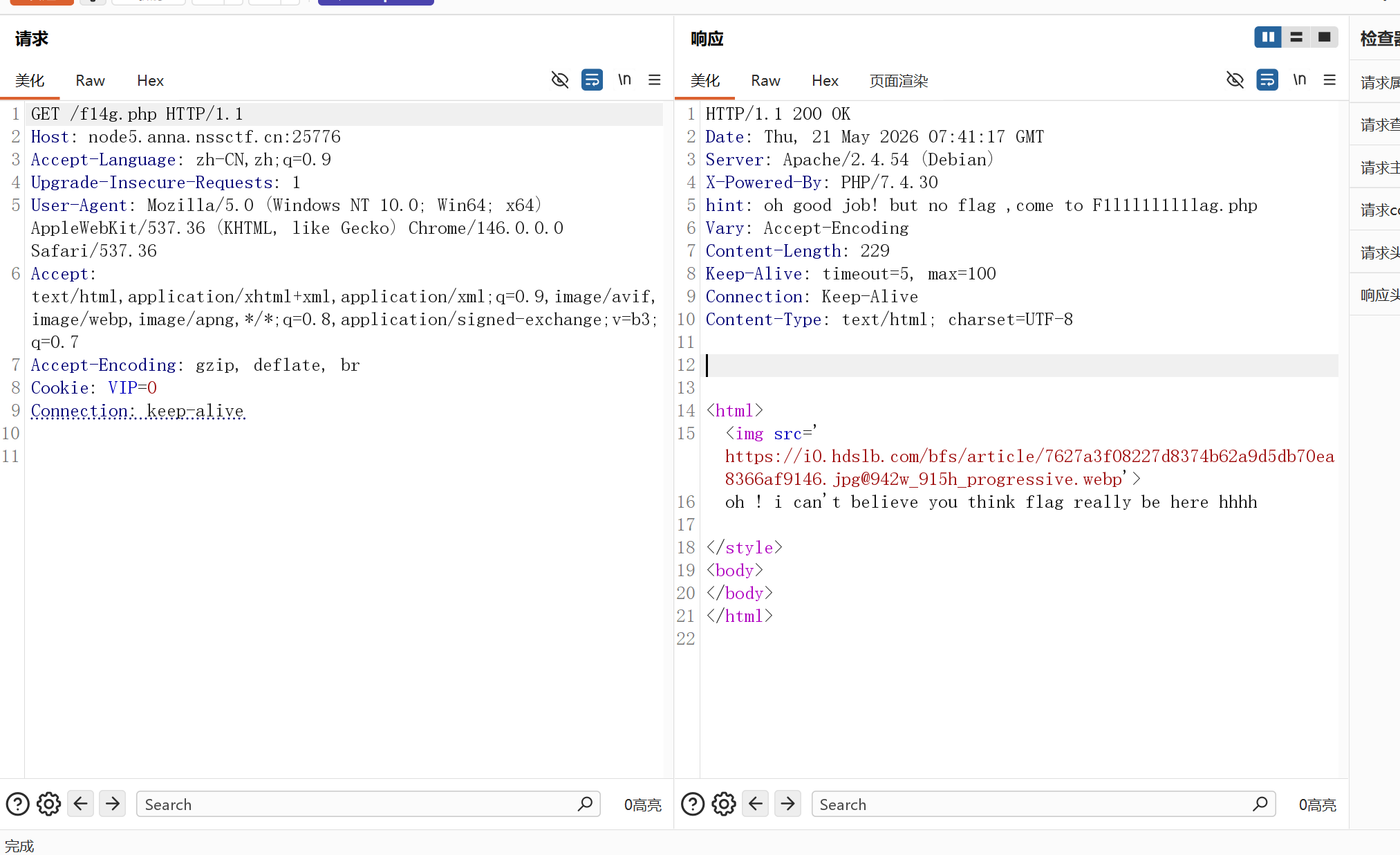
Task: Click the request Connection: keep-alive line
Action: (138, 411)
